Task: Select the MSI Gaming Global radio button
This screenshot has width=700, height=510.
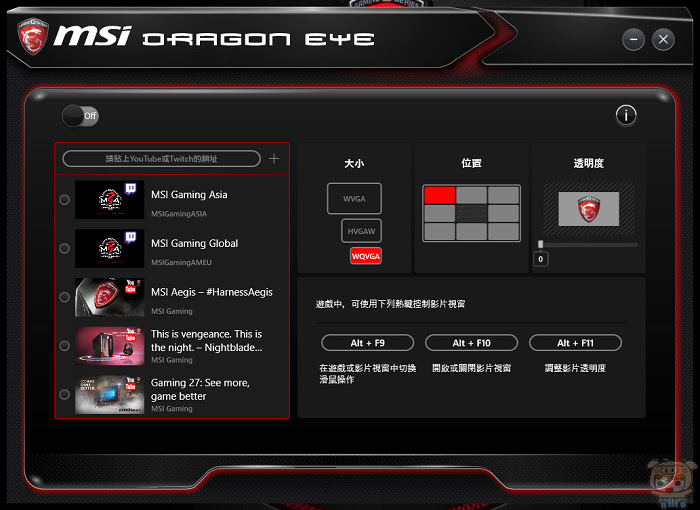Action: tap(65, 248)
